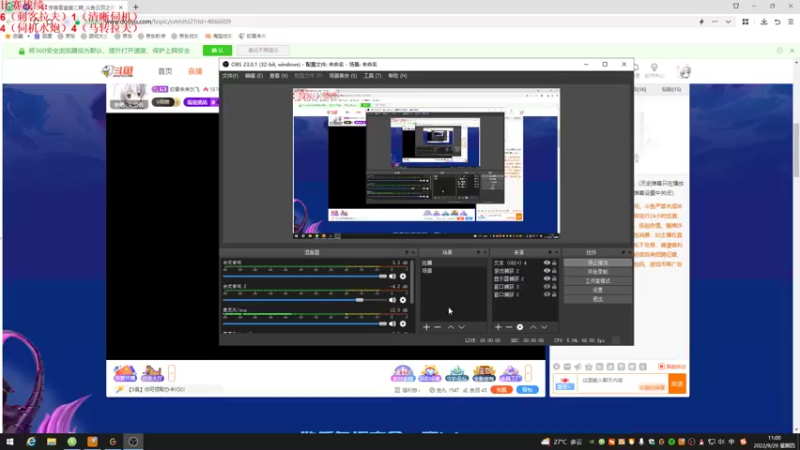This screenshot has width=800, height=450.
Task: Open the 查看(V) menu in OBS
Action: (279, 76)
